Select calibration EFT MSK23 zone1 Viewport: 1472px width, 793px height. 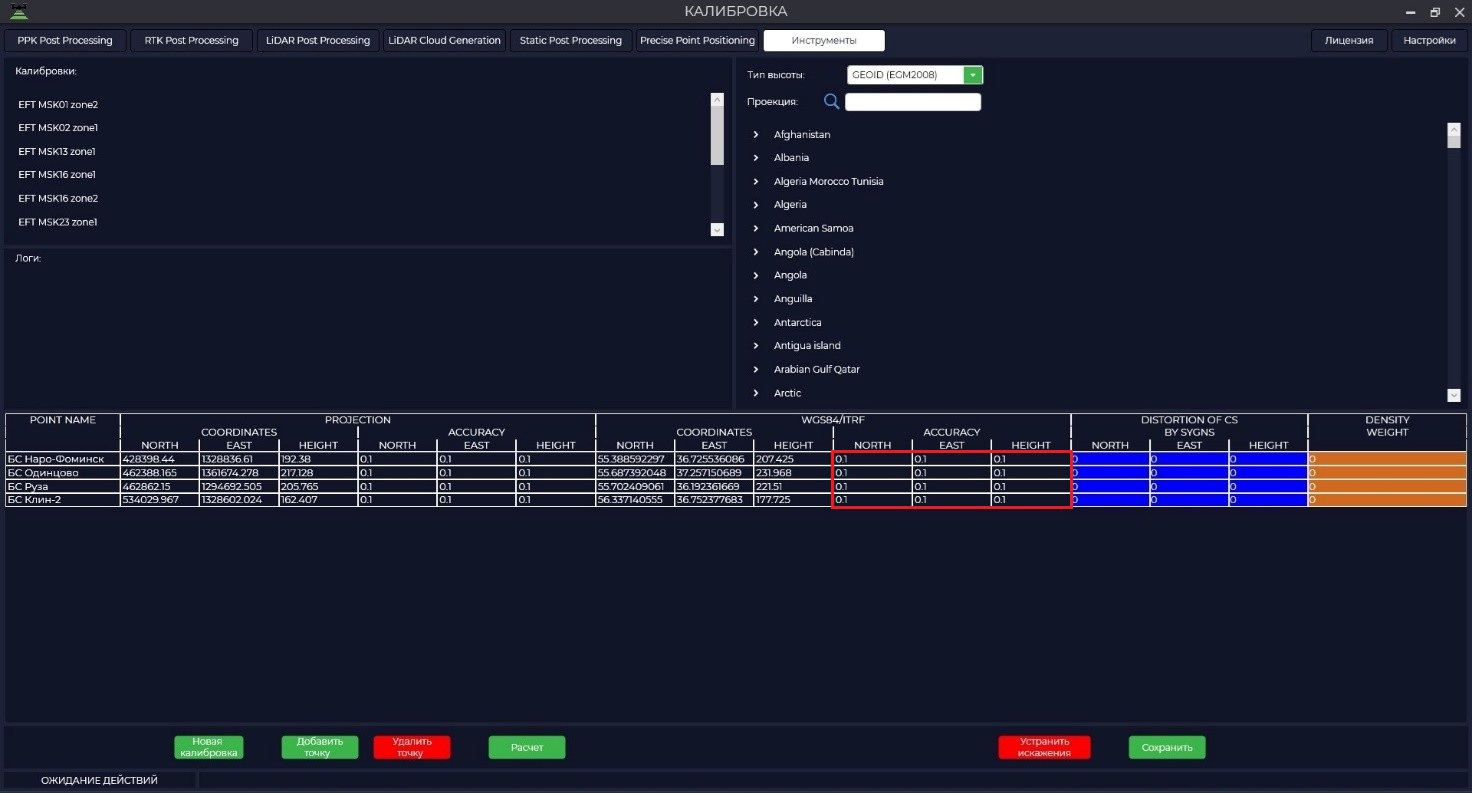pyautogui.click(x=58, y=222)
